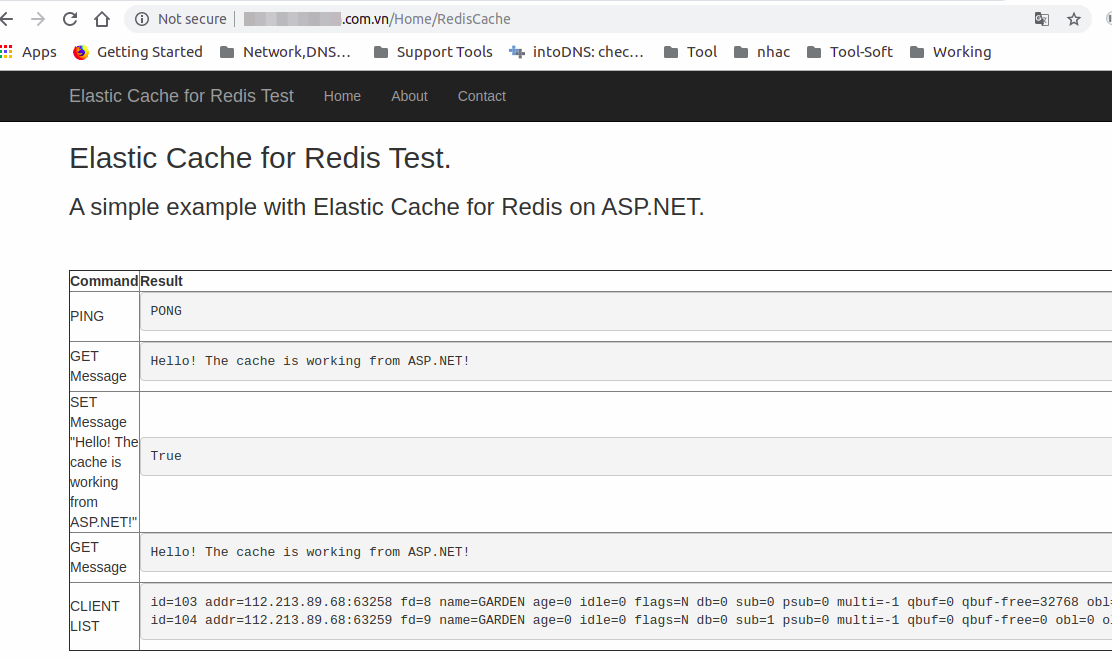Click the PONG result text

(x=166, y=311)
